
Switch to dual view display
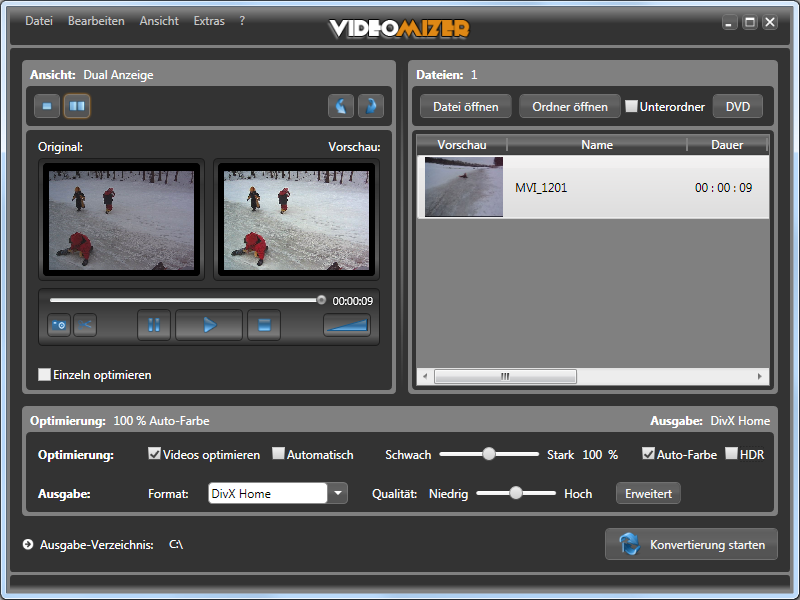point(77,106)
